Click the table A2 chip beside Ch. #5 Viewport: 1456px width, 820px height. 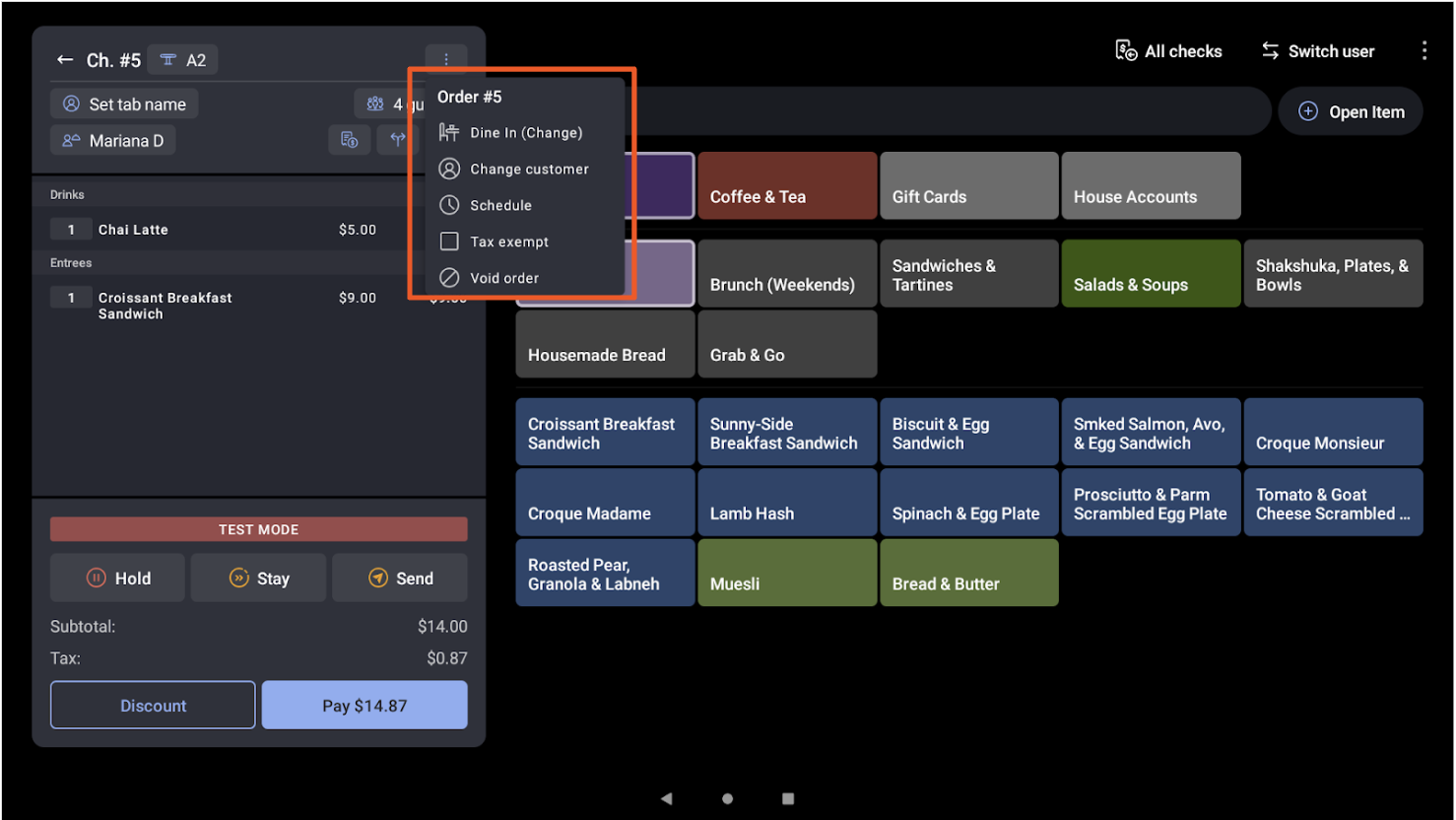182,59
